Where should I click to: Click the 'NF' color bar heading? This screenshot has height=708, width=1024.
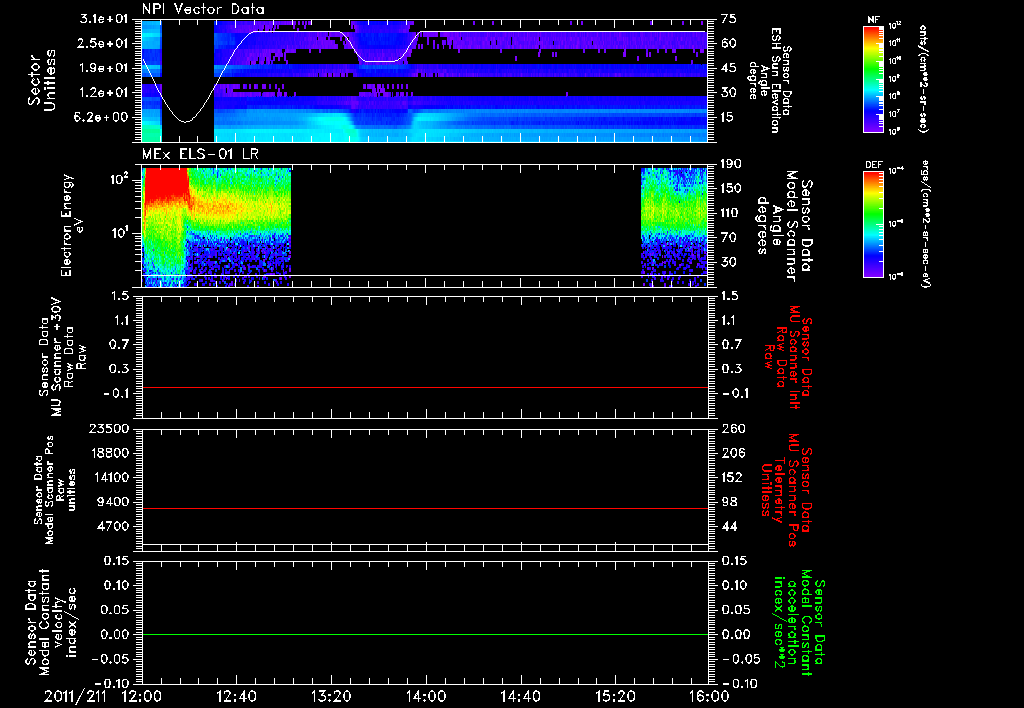click(873, 20)
